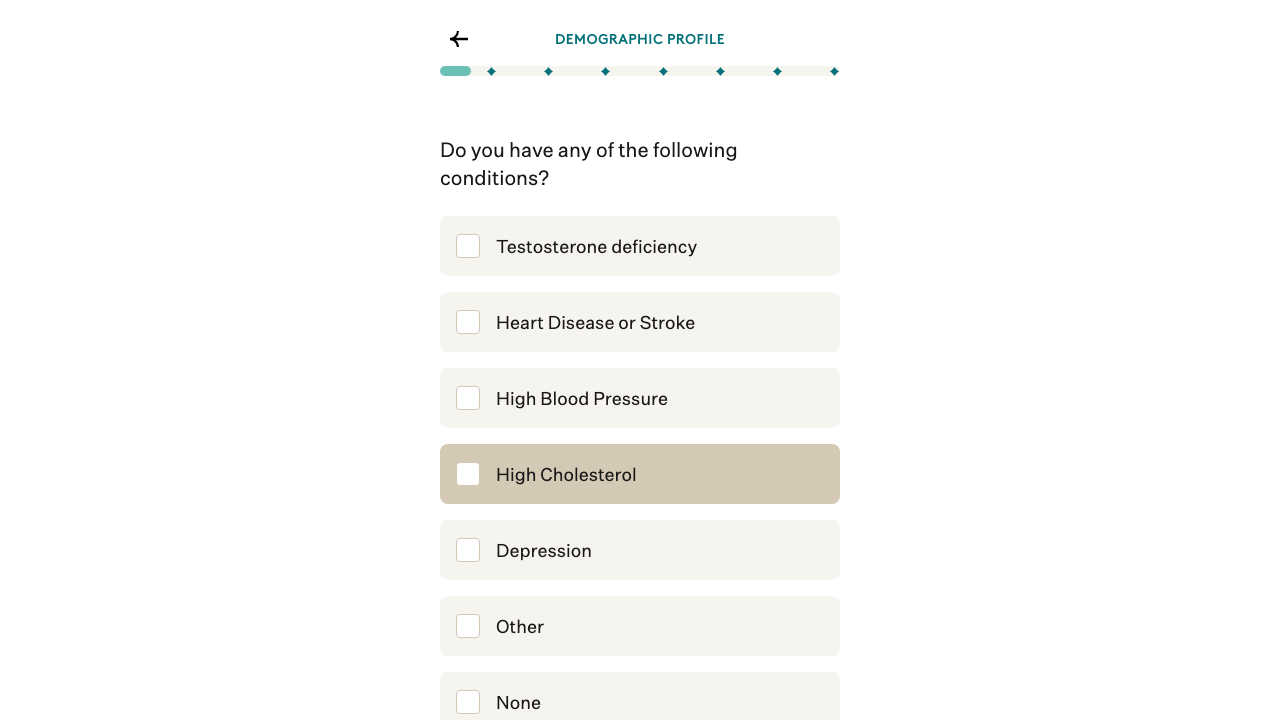
Task: Select the None option row
Action: [x=640, y=702]
